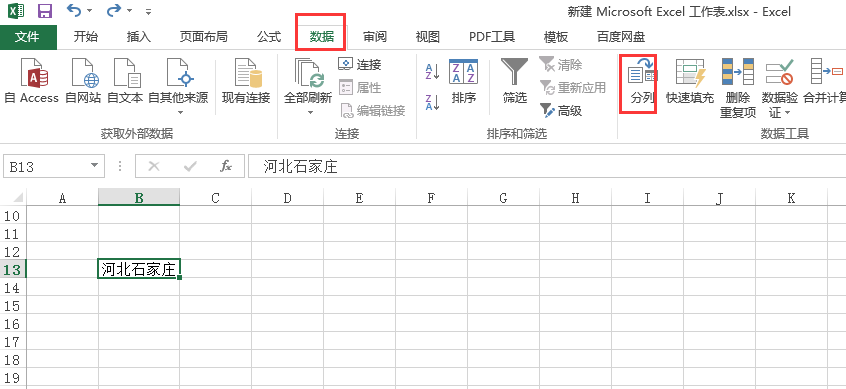Screen dimensions: 846x389
Task: Click the confirm checkmark formula button
Action: pos(190,166)
